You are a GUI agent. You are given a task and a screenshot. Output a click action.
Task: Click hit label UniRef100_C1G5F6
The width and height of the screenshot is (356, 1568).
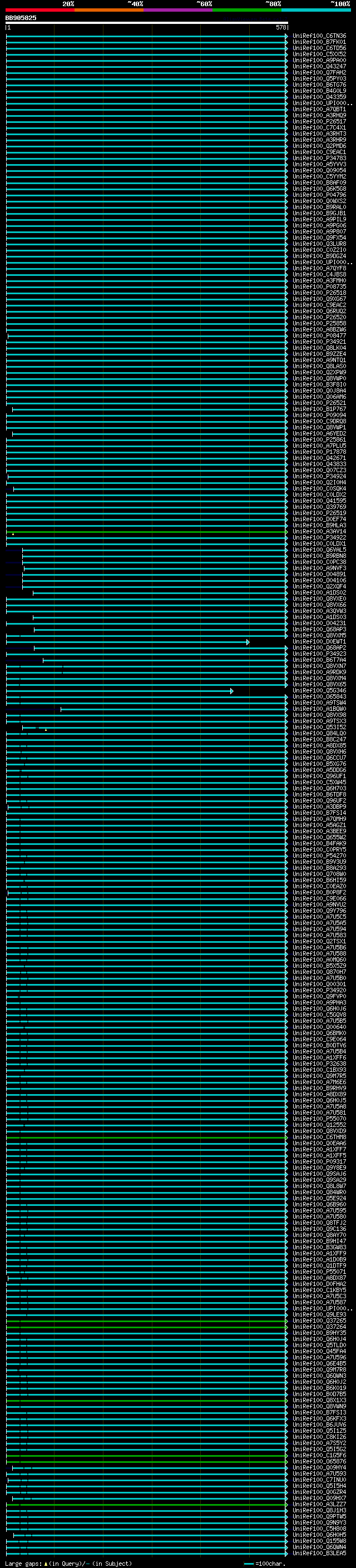coord(319,1456)
